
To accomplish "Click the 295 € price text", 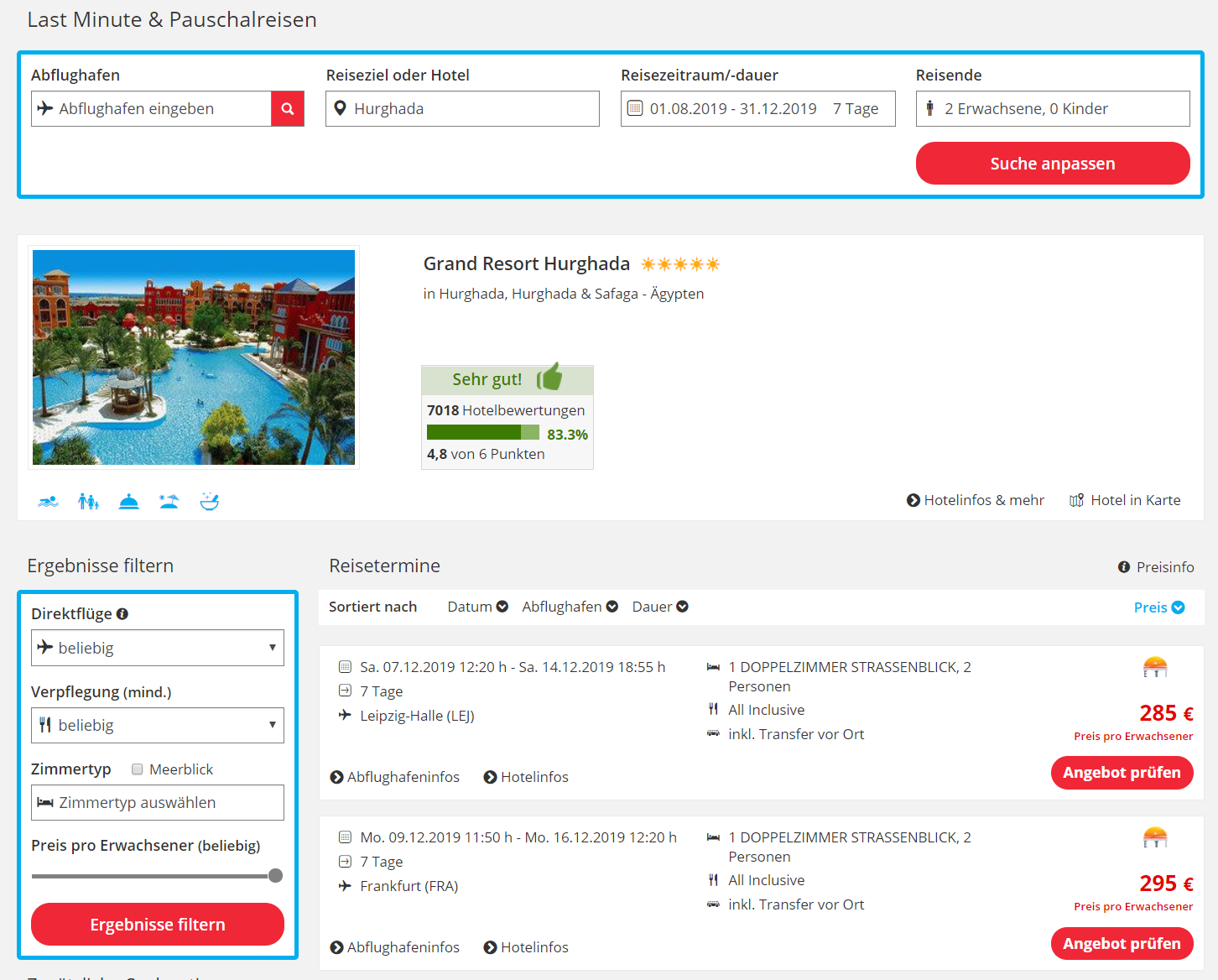I will [1166, 884].
